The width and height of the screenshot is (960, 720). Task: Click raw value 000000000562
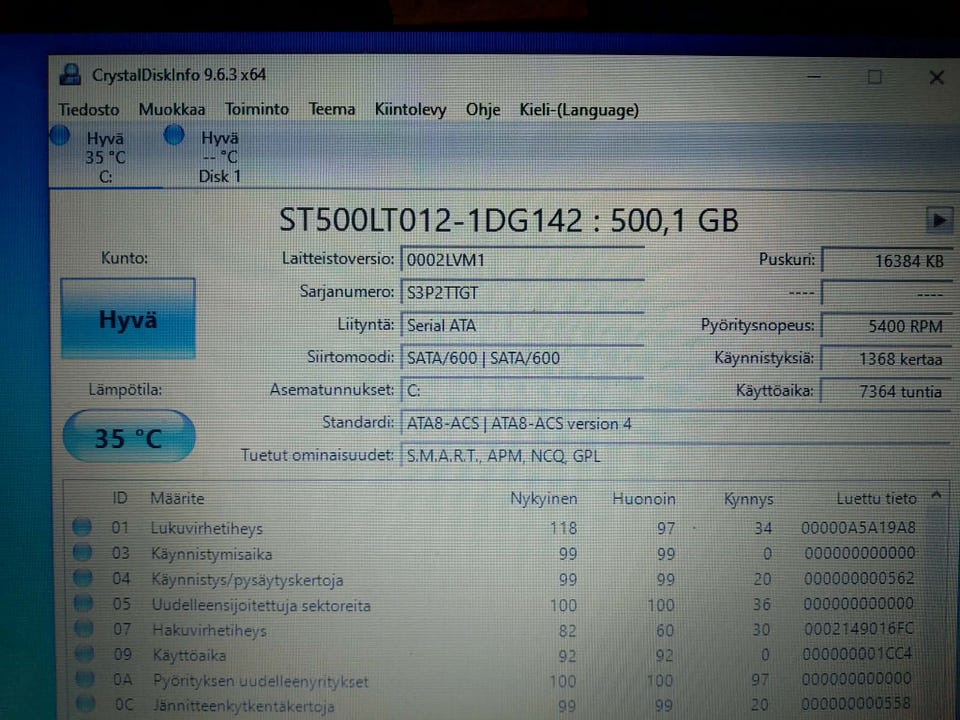coord(859,578)
